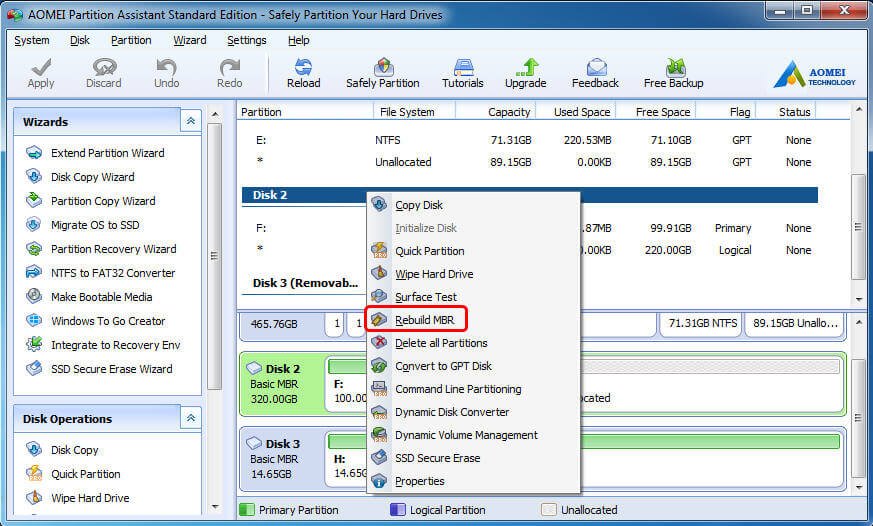Select Dynamic Disk Converter
This screenshot has width=873, height=526.
pos(473,412)
